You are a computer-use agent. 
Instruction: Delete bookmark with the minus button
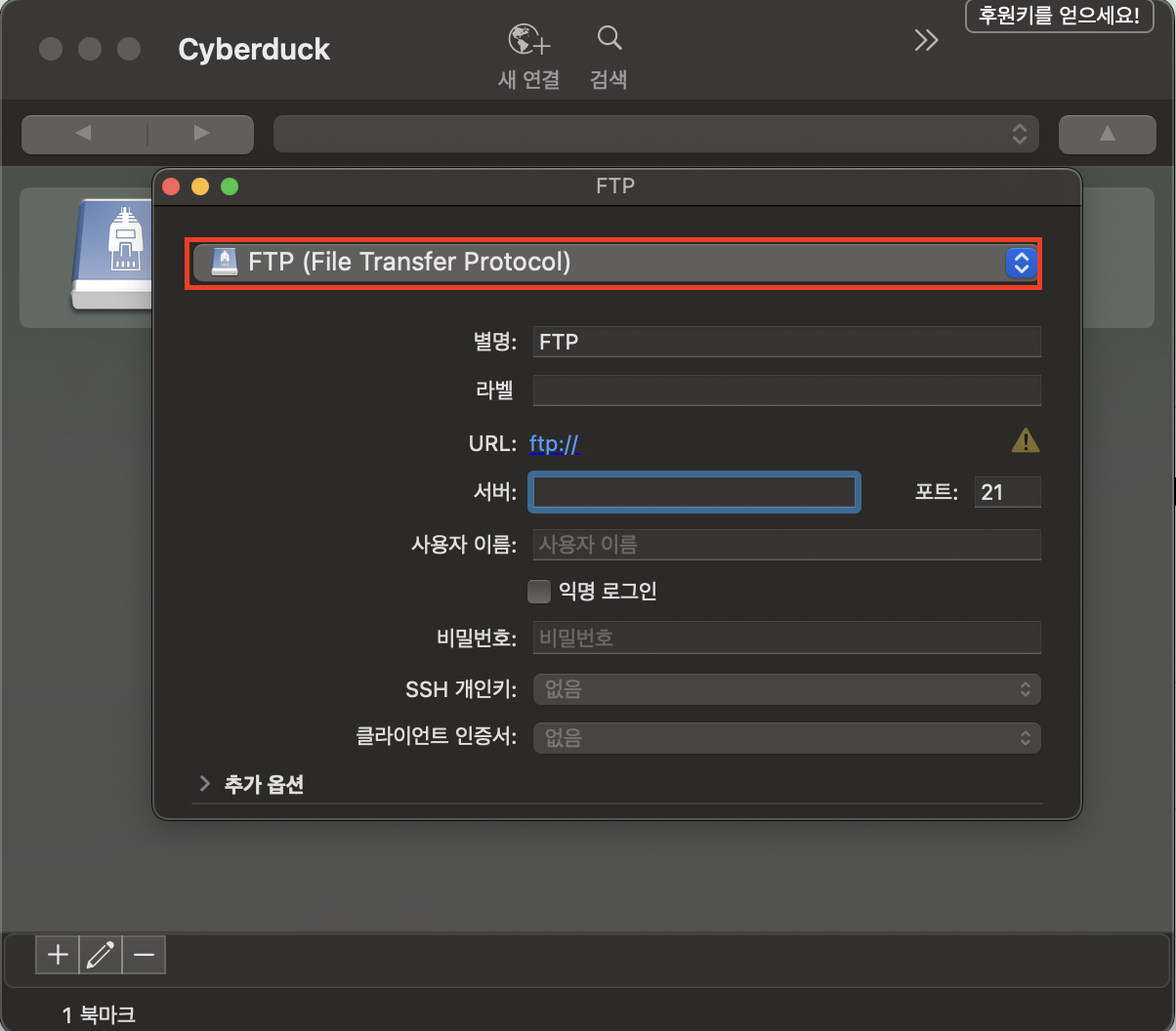coord(144,954)
